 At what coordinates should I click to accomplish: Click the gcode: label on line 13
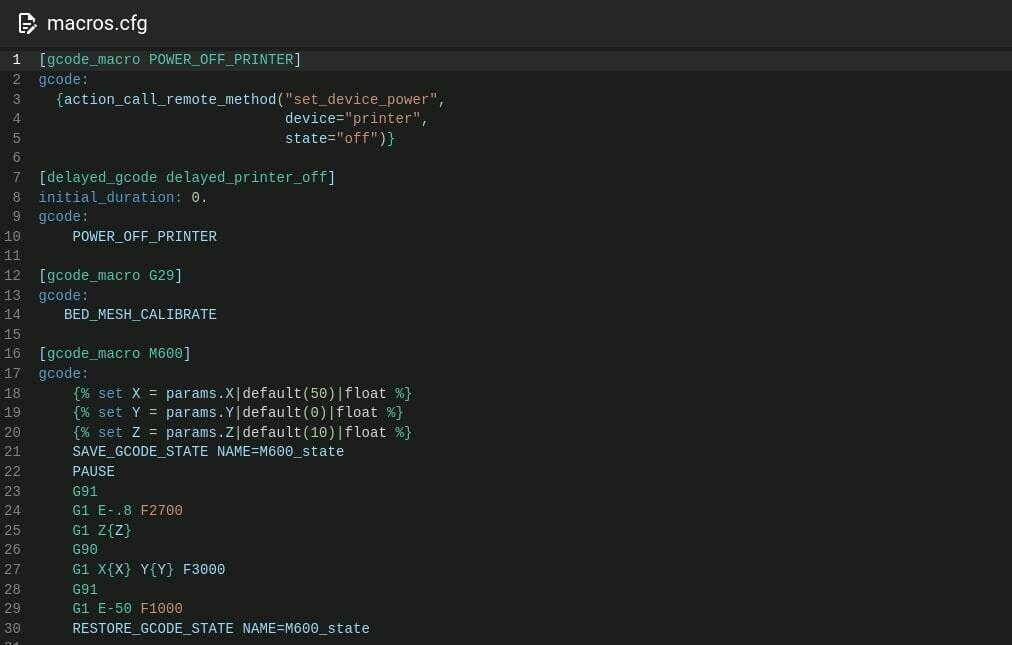pyautogui.click(x=63, y=296)
